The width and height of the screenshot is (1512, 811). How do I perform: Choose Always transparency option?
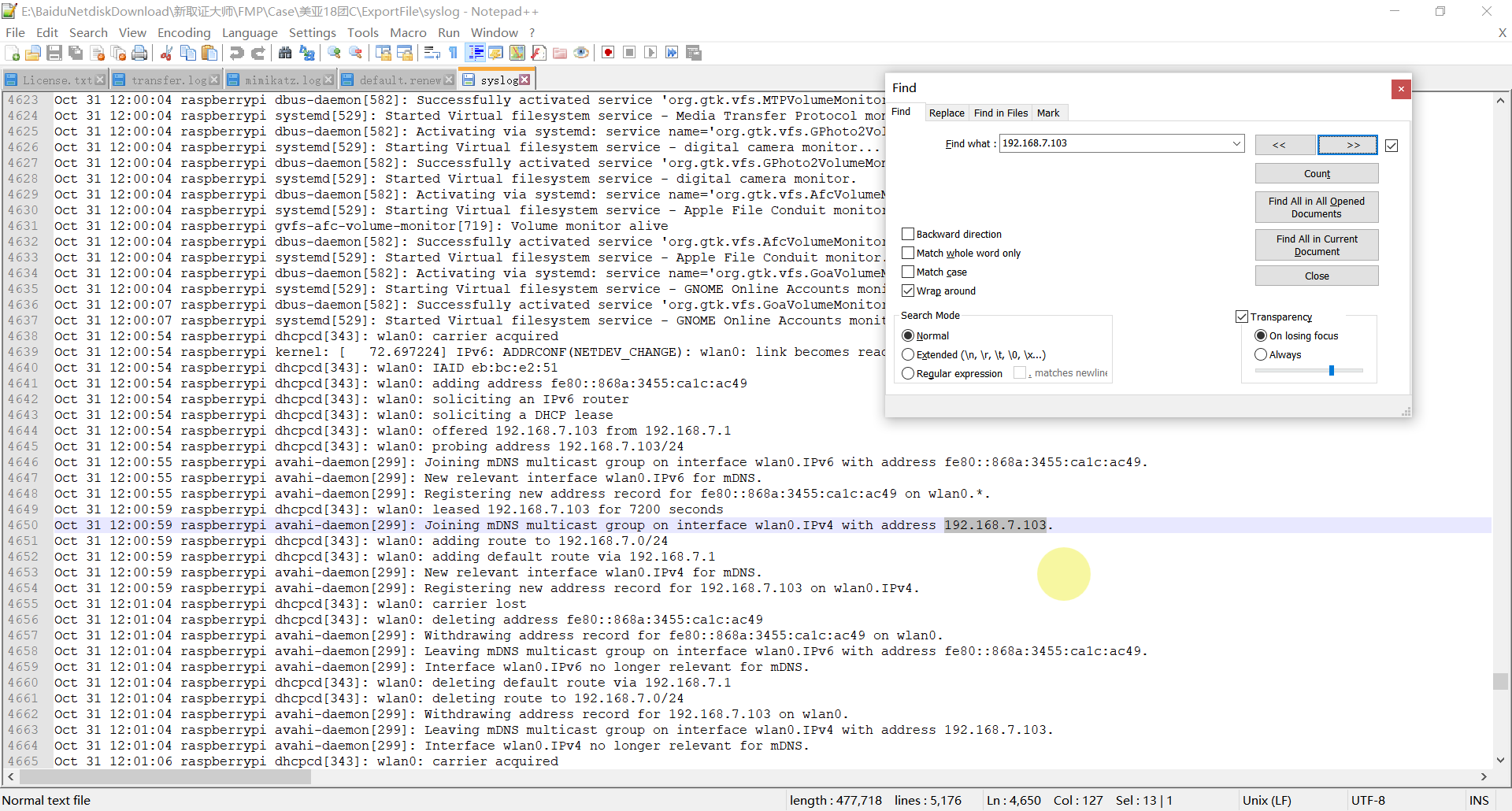1261,354
